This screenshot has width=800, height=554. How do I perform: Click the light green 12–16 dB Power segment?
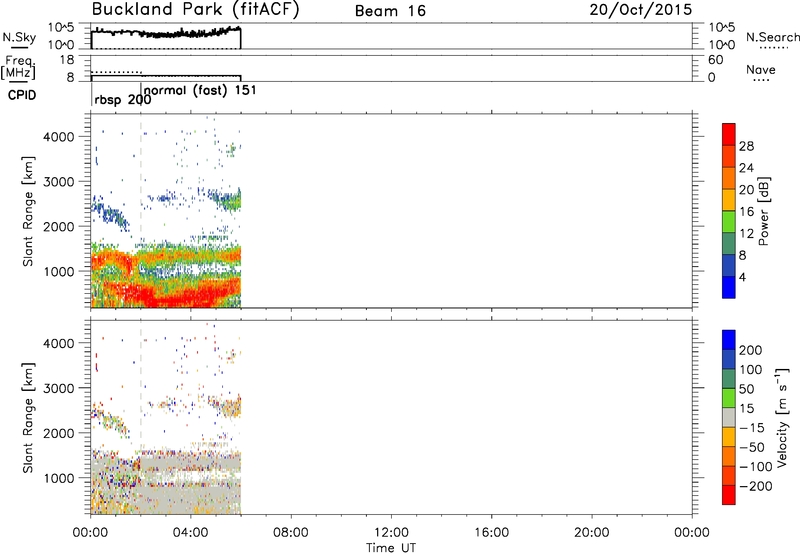(x=729, y=222)
